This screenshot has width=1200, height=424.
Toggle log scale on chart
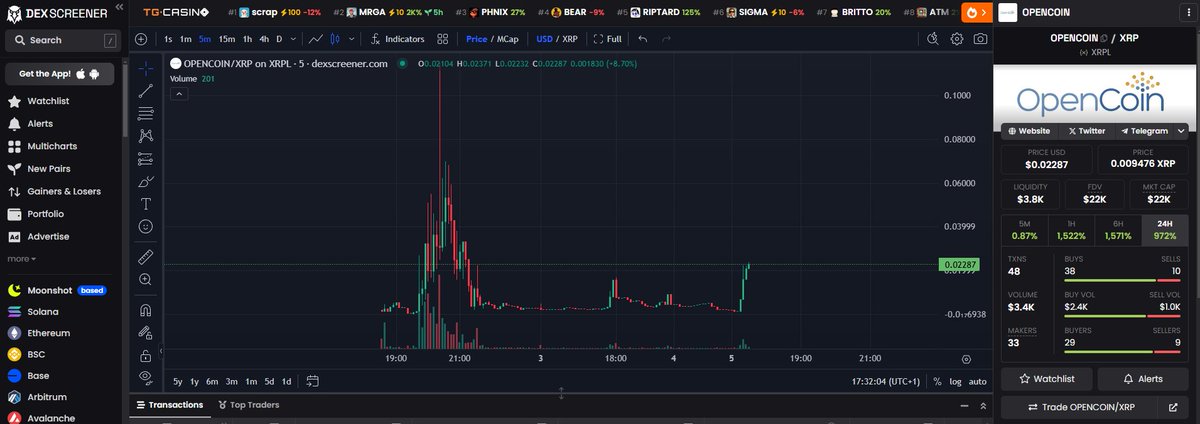coord(956,381)
